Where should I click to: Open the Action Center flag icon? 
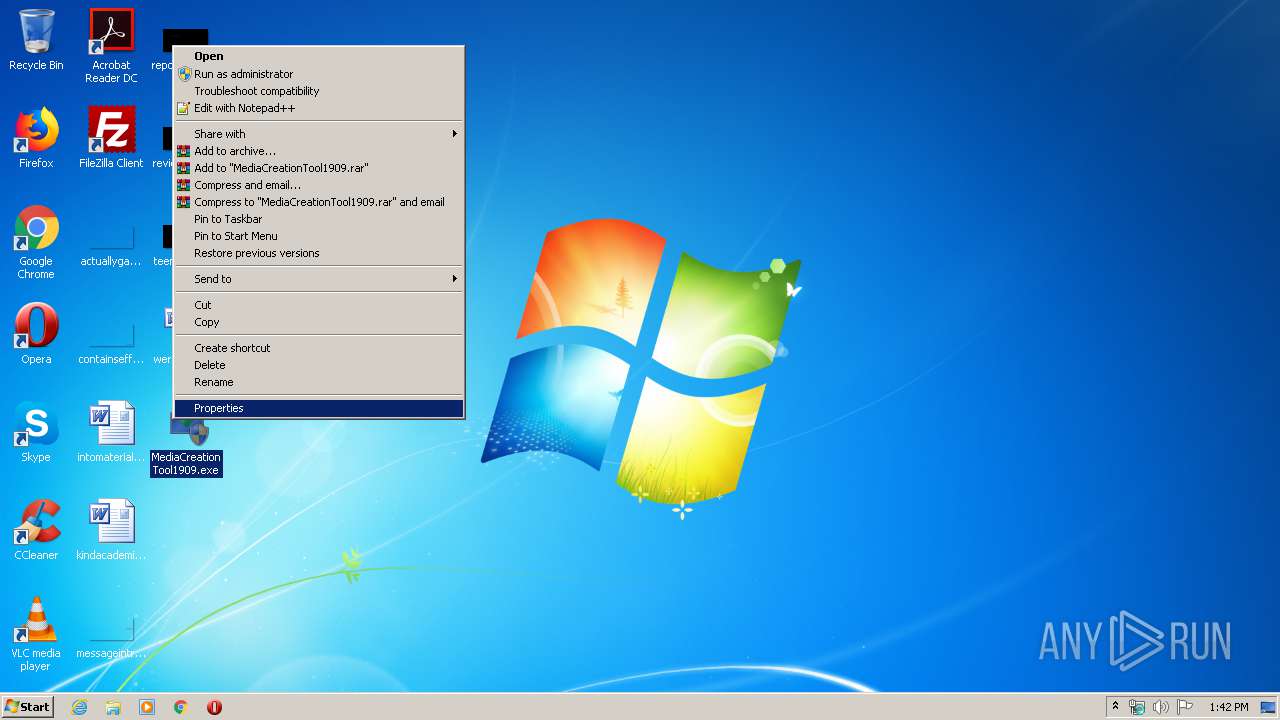[x=1185, y=707]
